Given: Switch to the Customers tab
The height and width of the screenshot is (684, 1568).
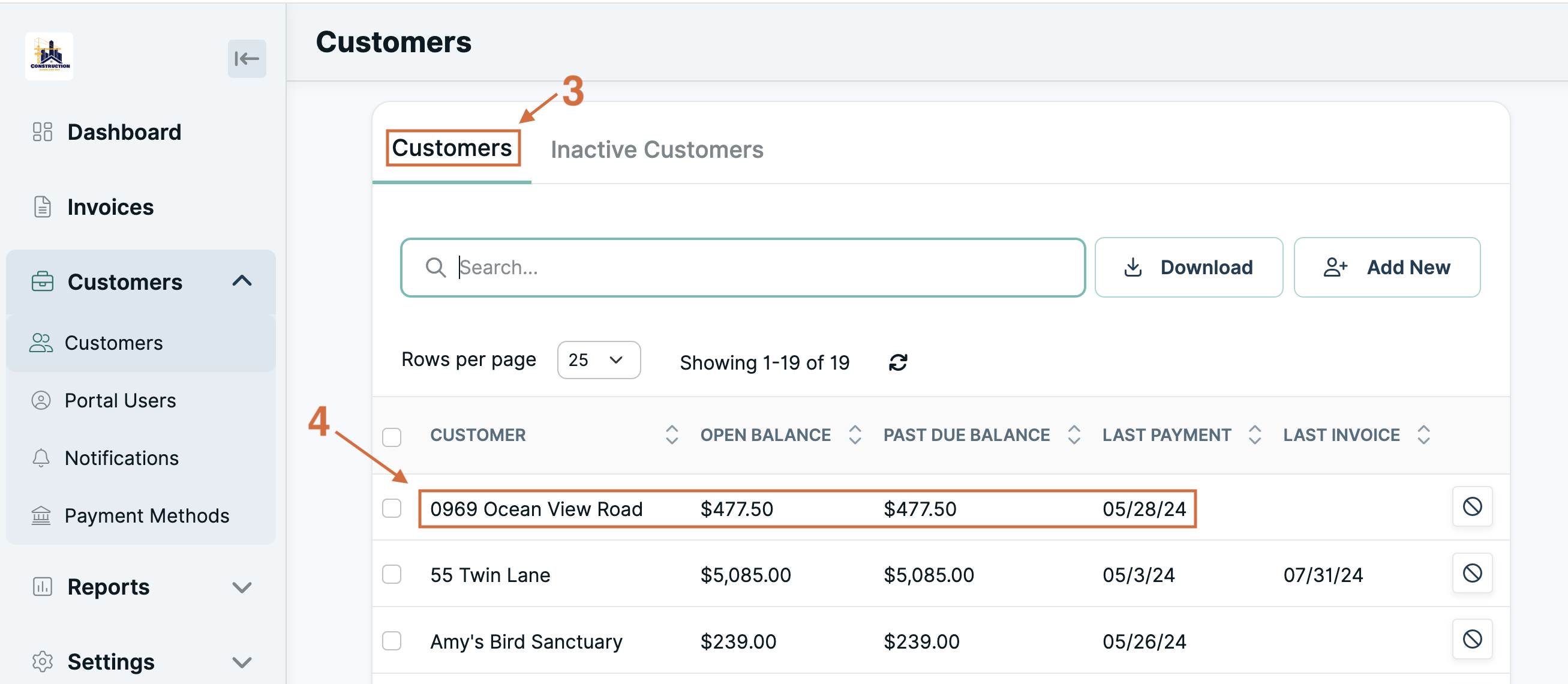Looking at the screenshot, I should pos(452,148).
